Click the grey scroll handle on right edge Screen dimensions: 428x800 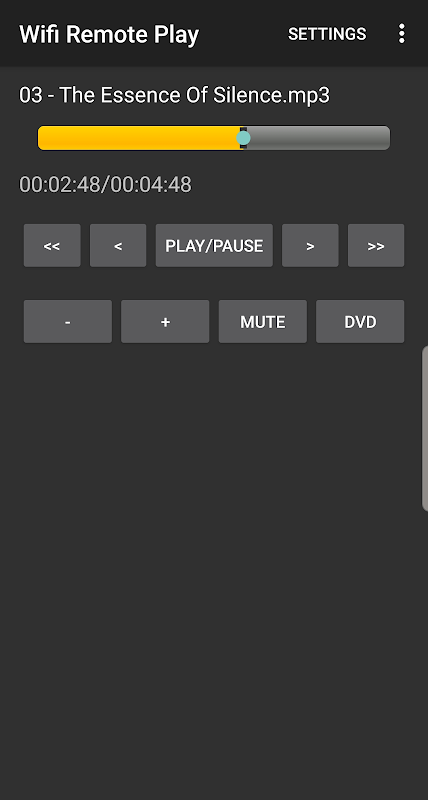(425, 429)
